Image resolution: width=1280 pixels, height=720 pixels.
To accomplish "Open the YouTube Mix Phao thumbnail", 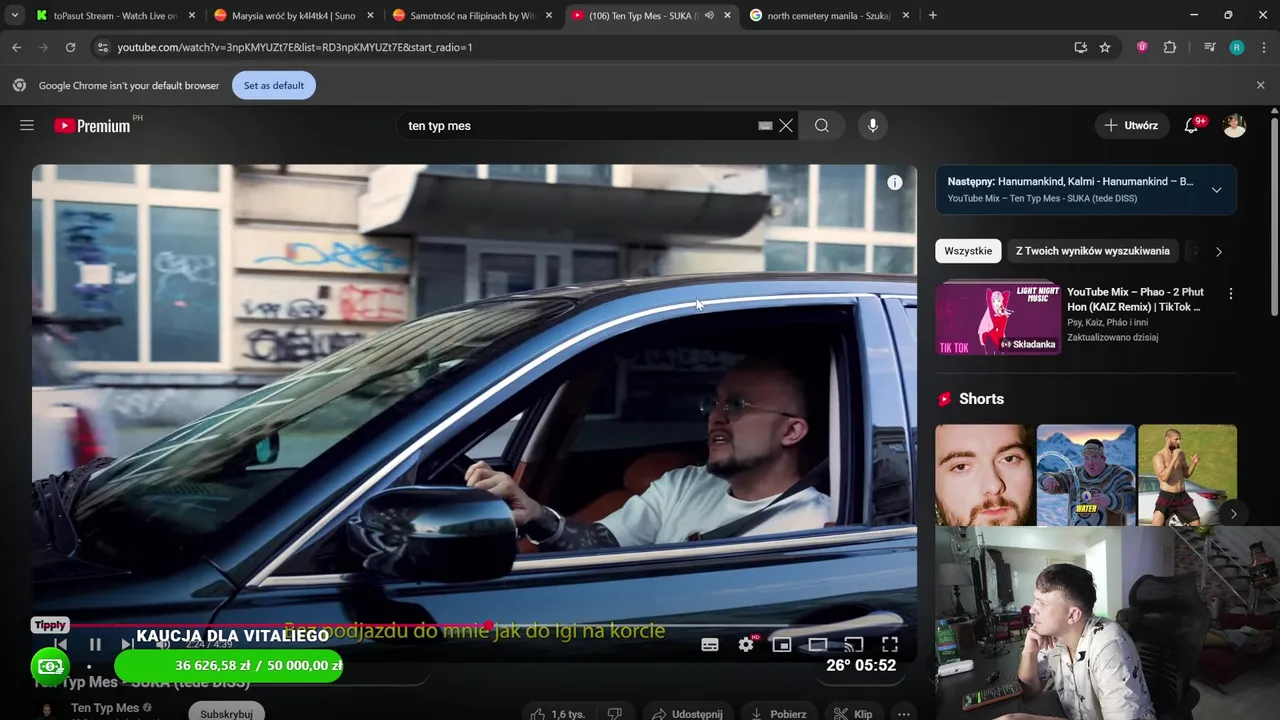I will coord(998,319).
